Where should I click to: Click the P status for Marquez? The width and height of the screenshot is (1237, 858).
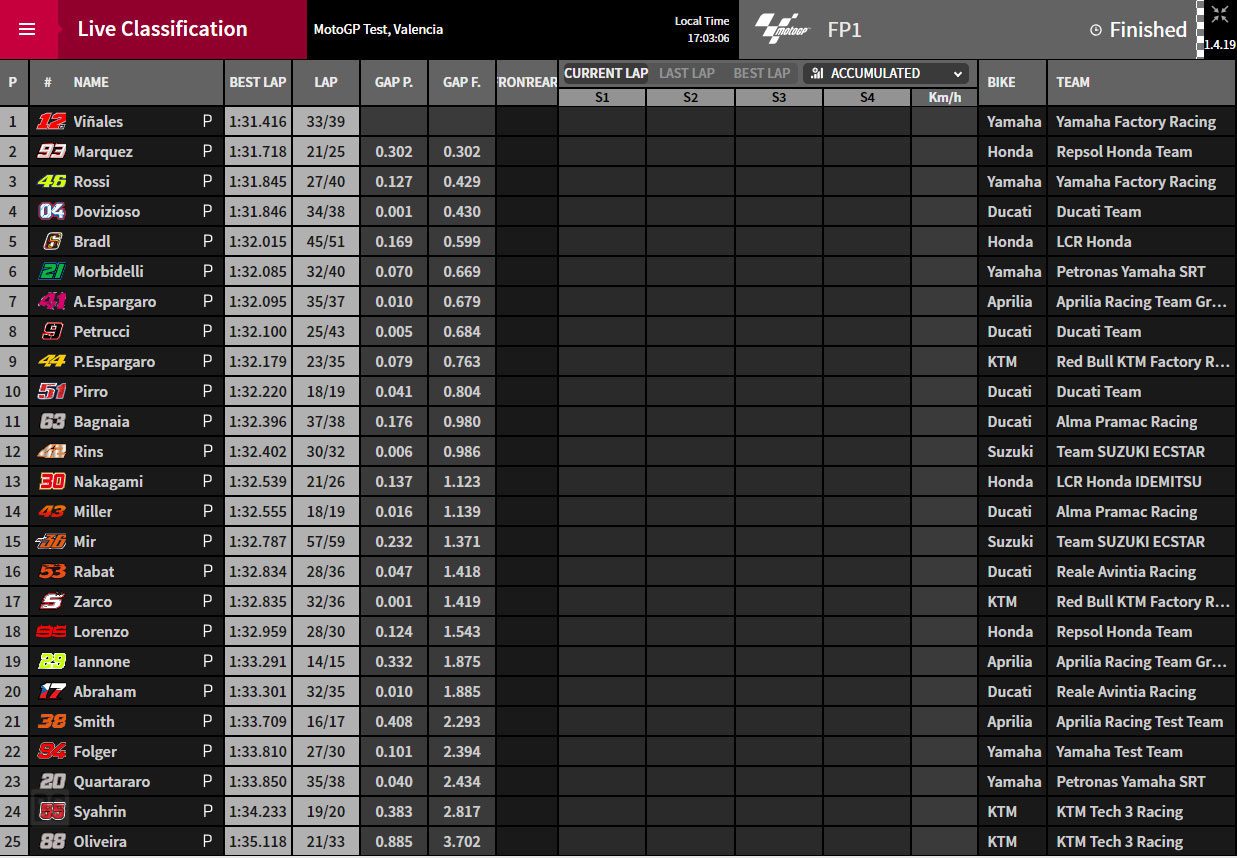208,151
